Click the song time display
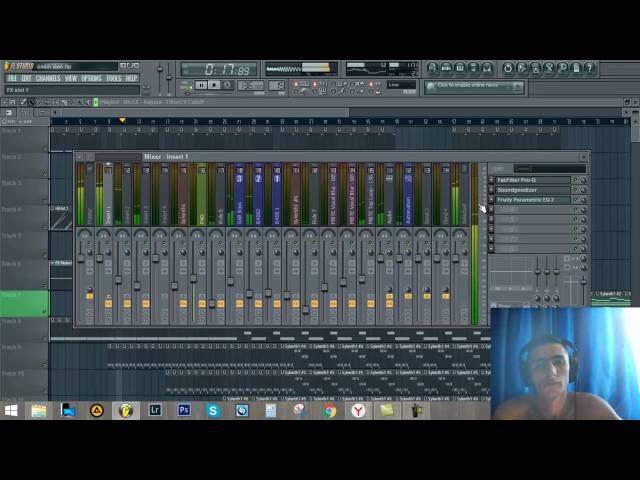640x480 pixels. tap(219, 70)
